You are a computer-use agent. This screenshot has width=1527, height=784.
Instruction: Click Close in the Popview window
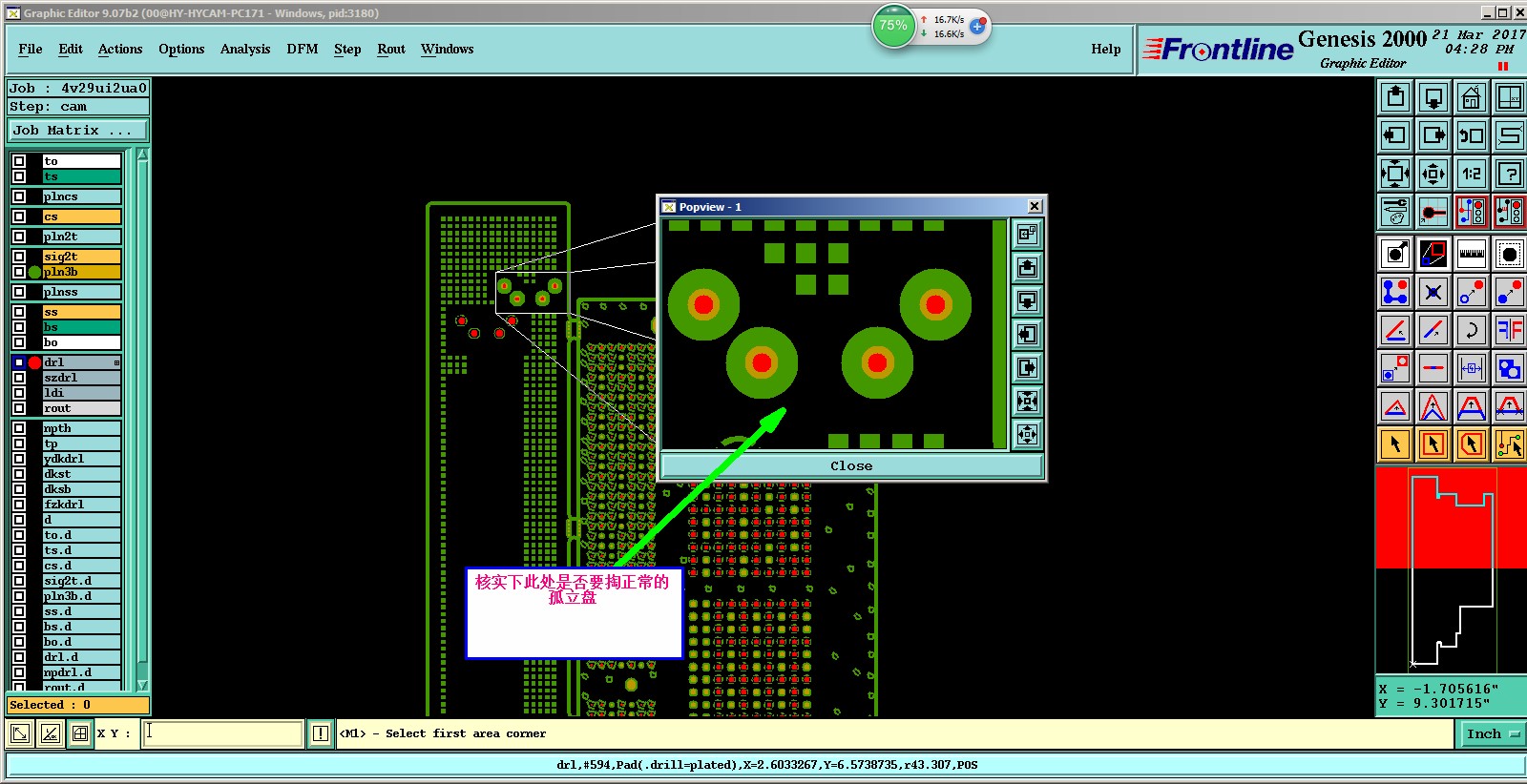click(x=851, y=465)
